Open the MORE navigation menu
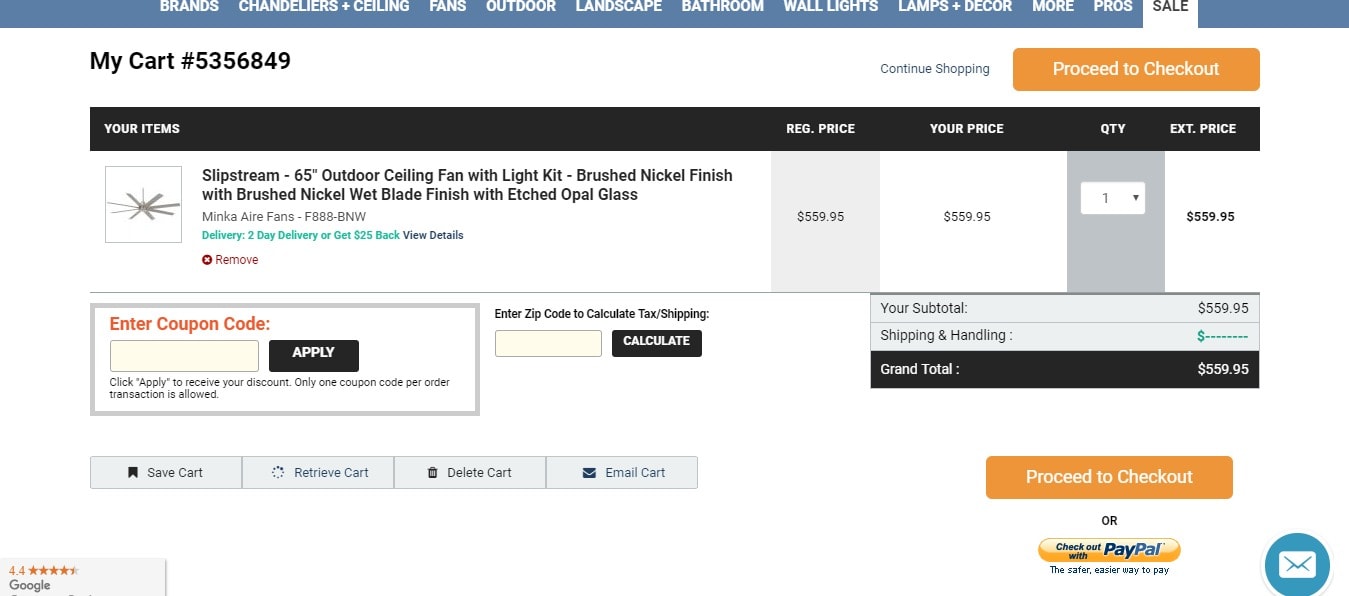Viewport: 1349px width, 596px height. pyautogui.click(x=1053, y=6)
